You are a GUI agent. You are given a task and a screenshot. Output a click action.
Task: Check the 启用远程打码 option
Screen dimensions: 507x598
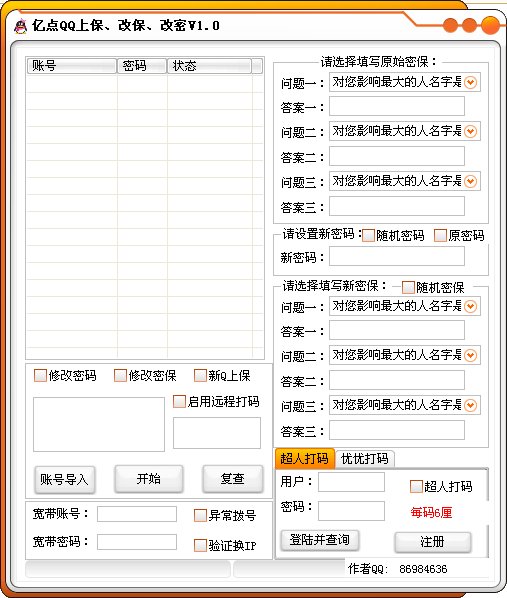coord(179,401)
